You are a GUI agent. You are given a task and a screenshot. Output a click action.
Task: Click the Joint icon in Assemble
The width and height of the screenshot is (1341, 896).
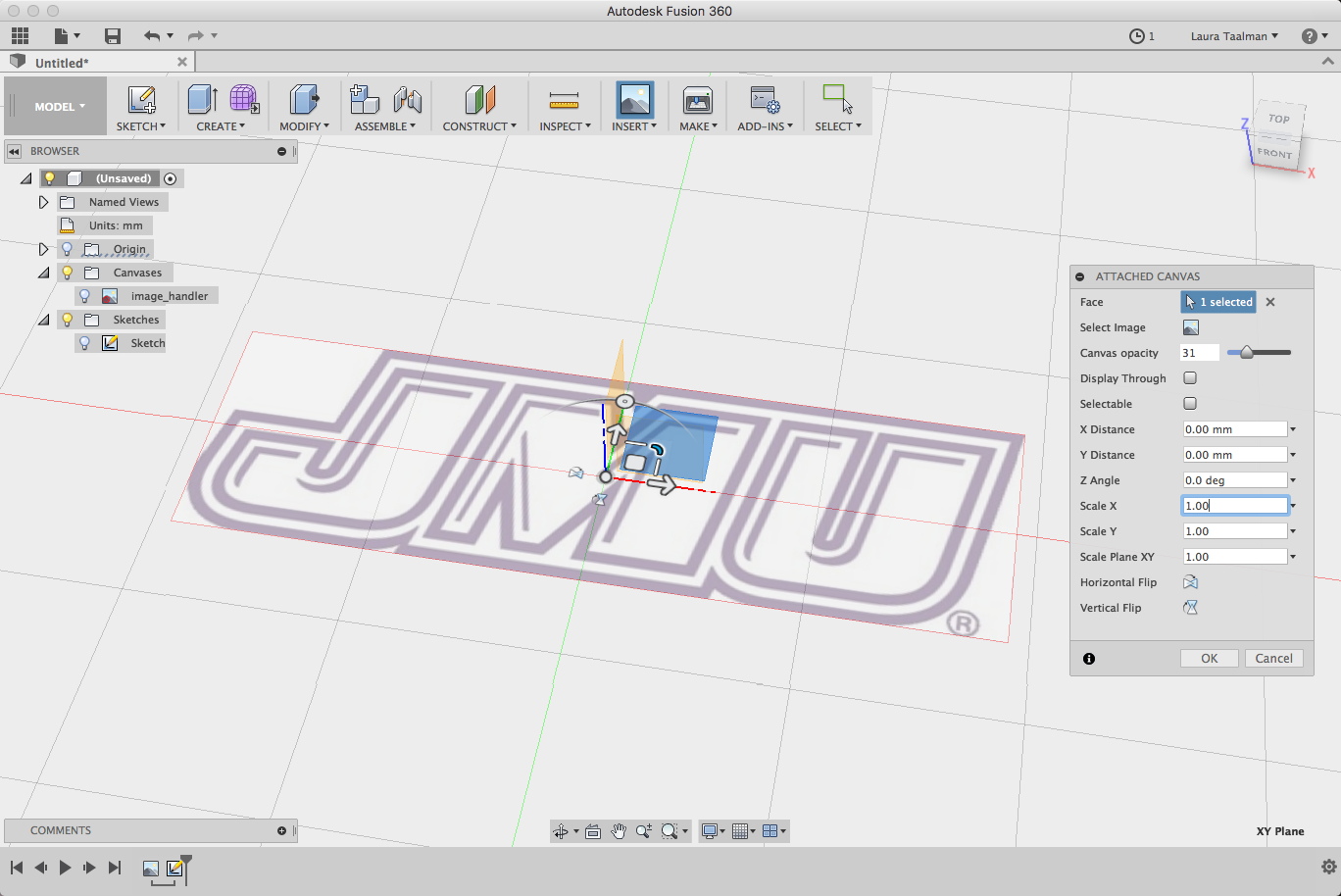pyautogui.click(x=407, y=99)
